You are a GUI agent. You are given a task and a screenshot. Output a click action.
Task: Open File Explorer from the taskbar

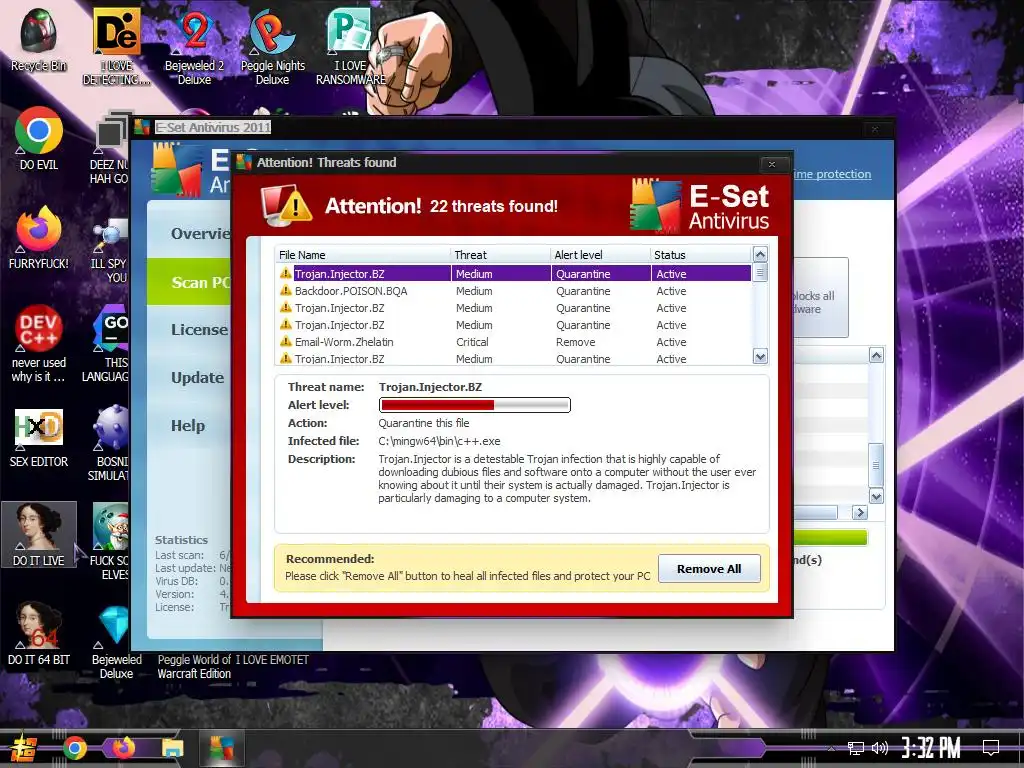(172, 748)
